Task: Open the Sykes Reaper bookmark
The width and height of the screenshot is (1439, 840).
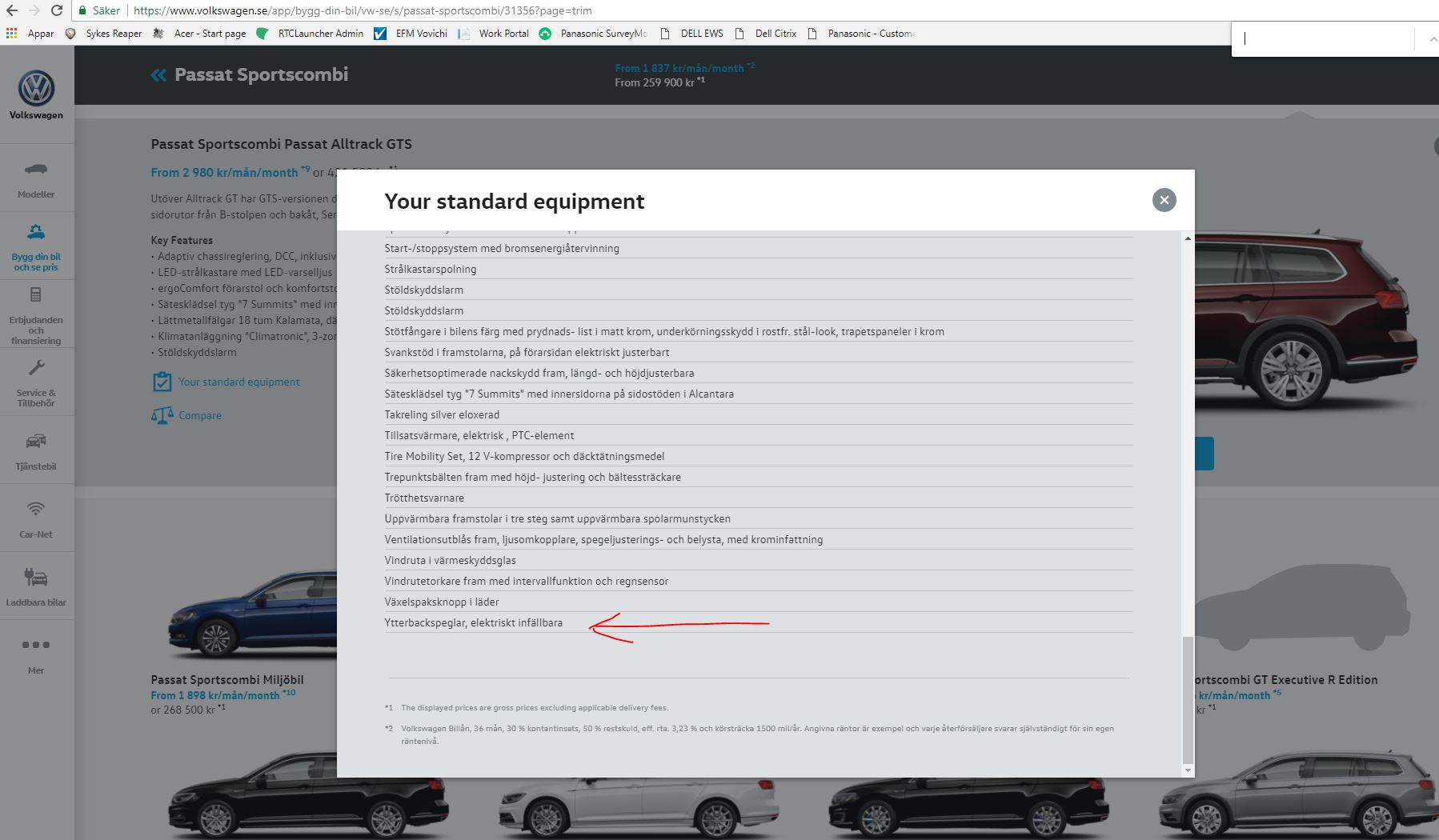Action: coord(103,34)
